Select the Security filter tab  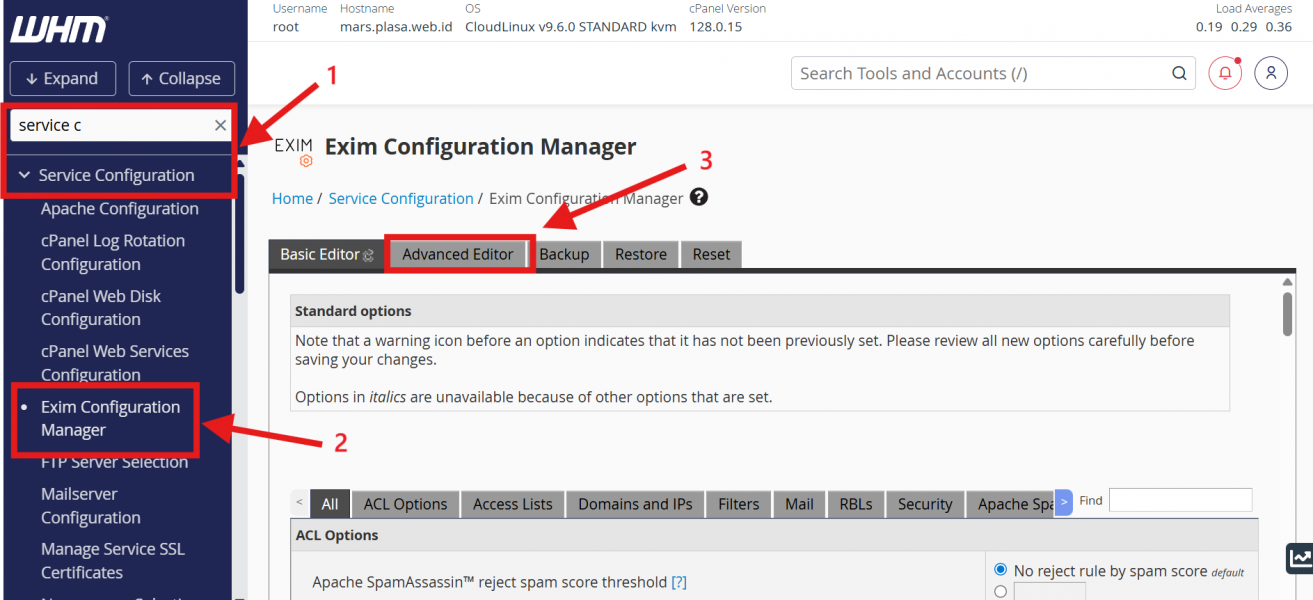coord(925,504)
